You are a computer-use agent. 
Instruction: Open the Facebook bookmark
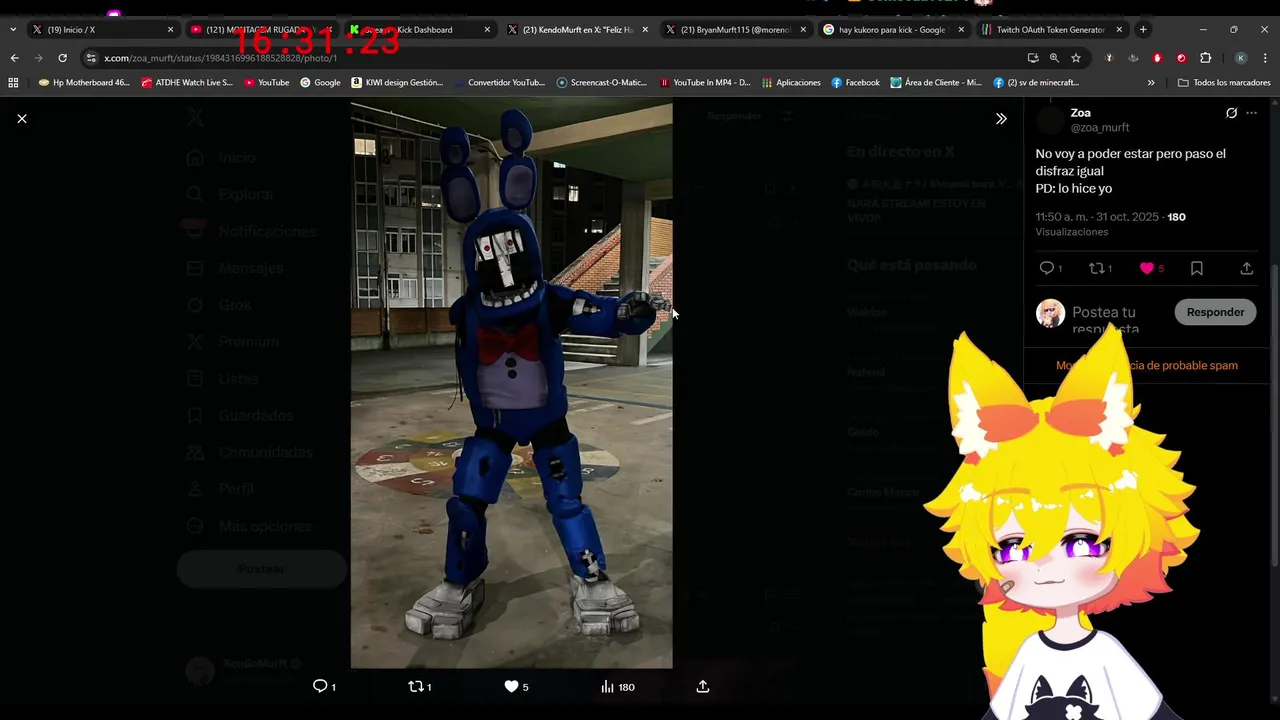click(x=856, y=83)
